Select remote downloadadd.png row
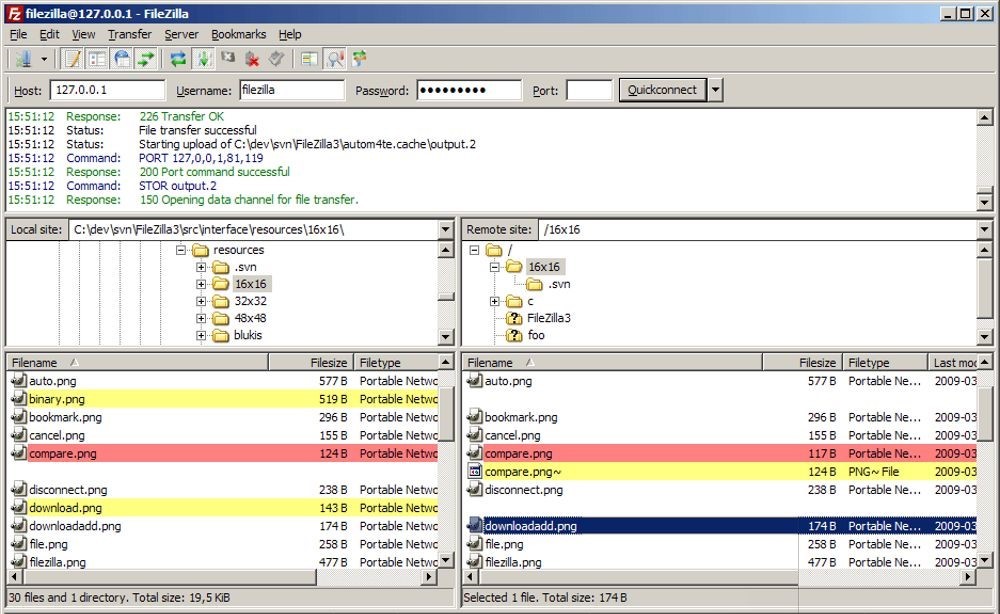Screen dimensions: 1000x614 [x=721, y=526]
